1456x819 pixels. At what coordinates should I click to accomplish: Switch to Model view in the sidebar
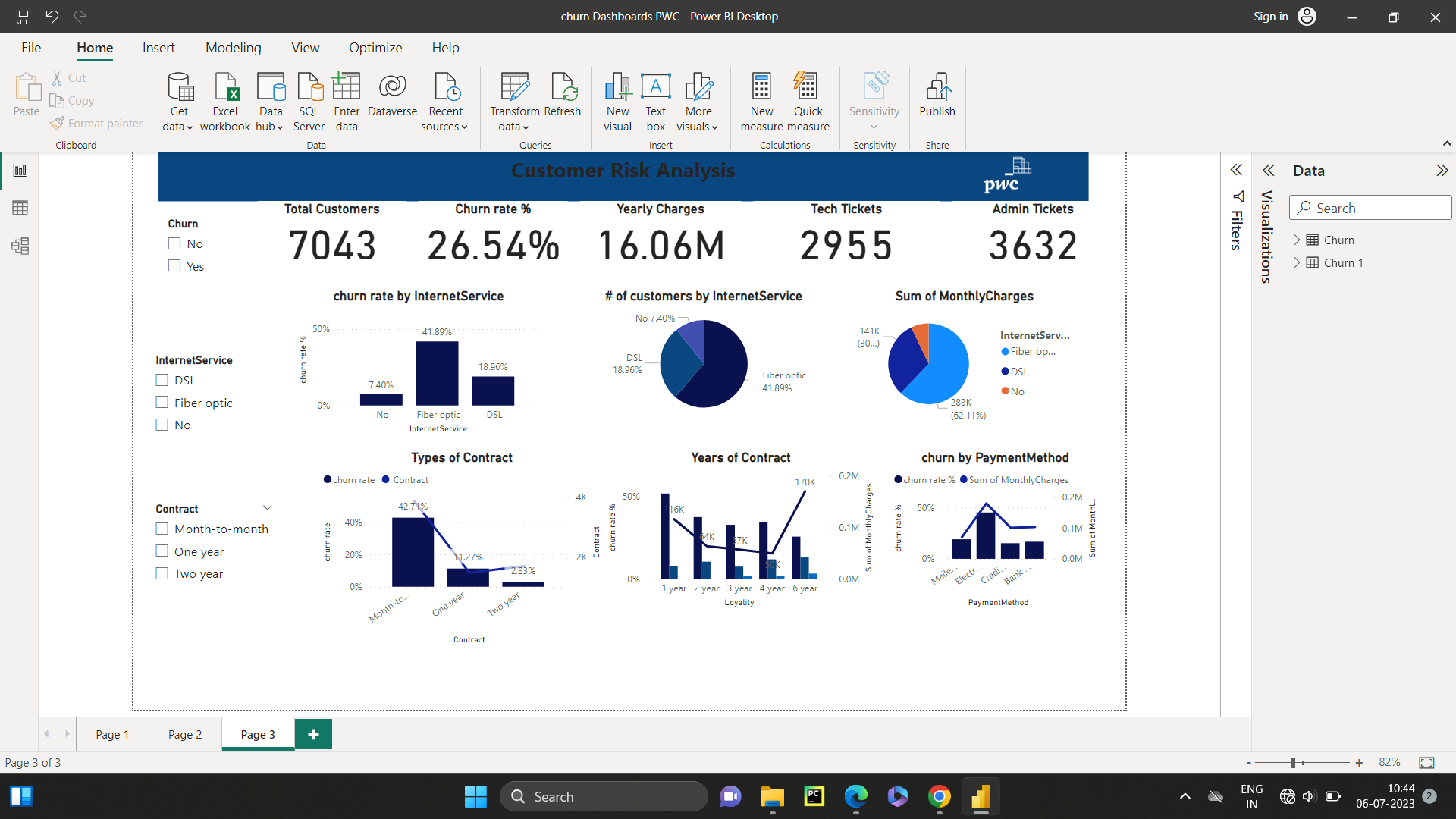(x=20, y=246)
